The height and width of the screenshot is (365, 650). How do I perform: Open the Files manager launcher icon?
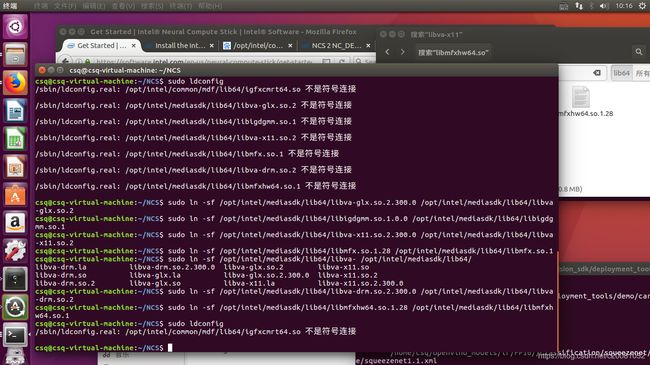(x=15, y=55)
